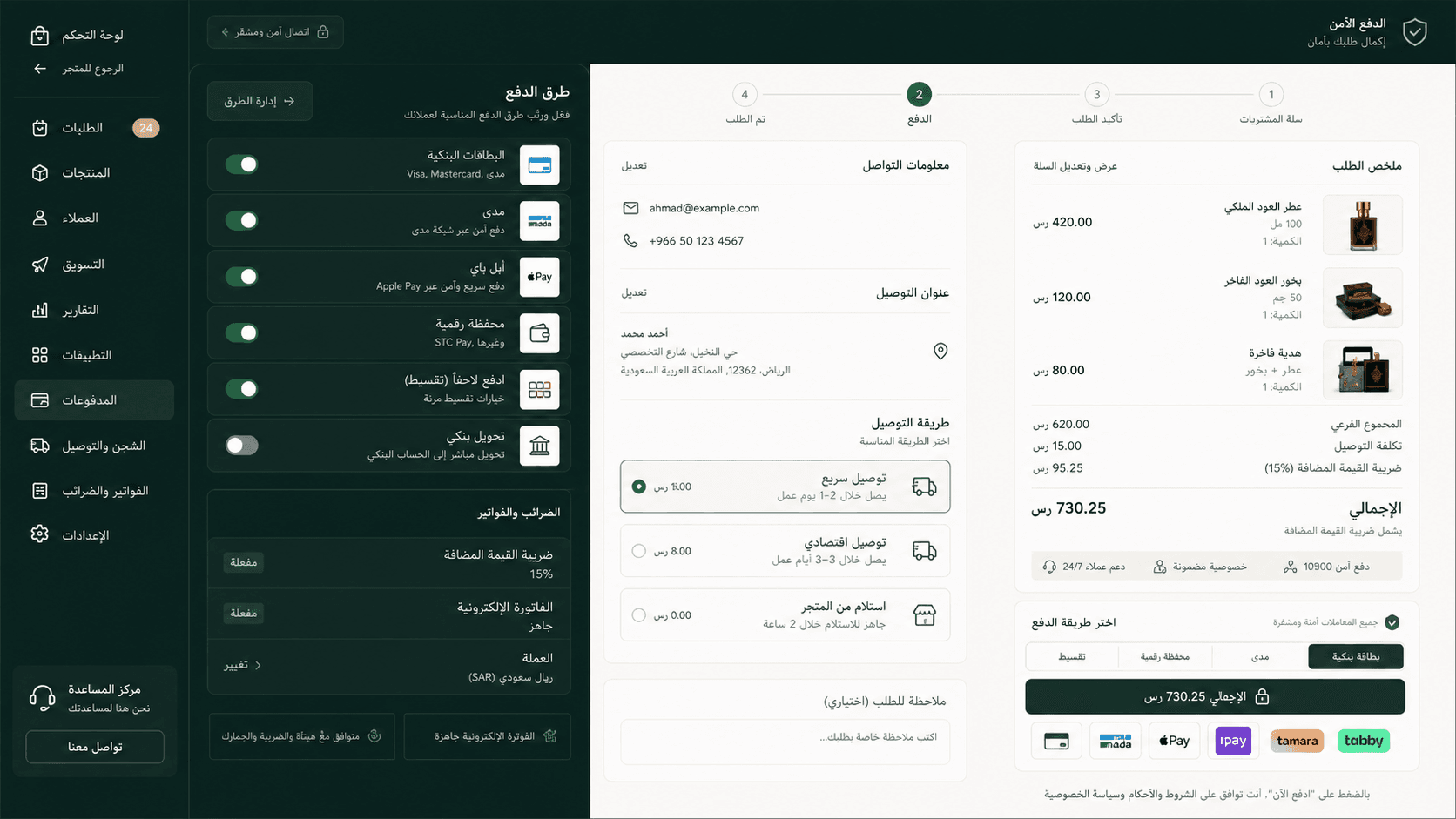
Task: Open المنتجات sidebar item
Action: click(x=94, y=173)
